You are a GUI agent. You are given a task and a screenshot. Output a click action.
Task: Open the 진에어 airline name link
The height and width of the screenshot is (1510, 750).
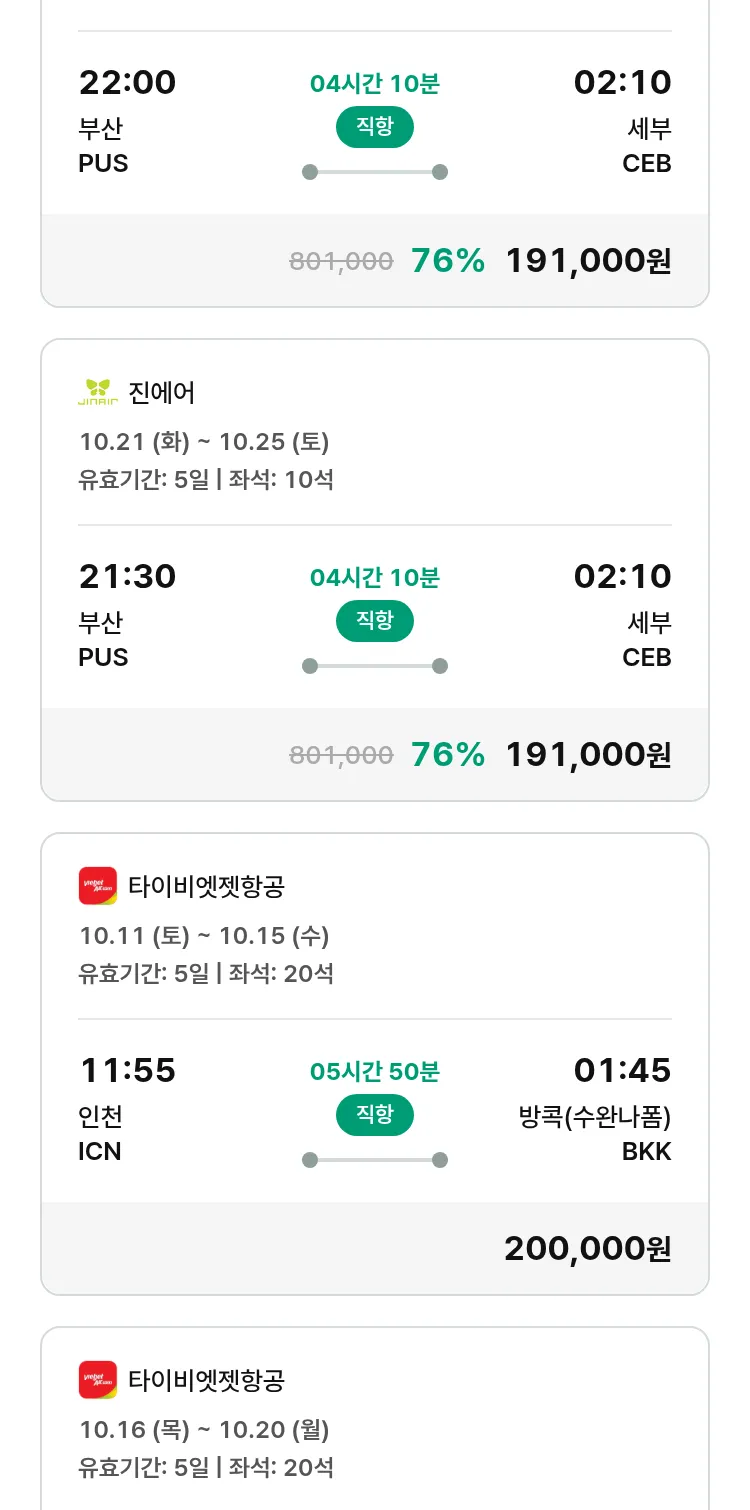[162, 392]
